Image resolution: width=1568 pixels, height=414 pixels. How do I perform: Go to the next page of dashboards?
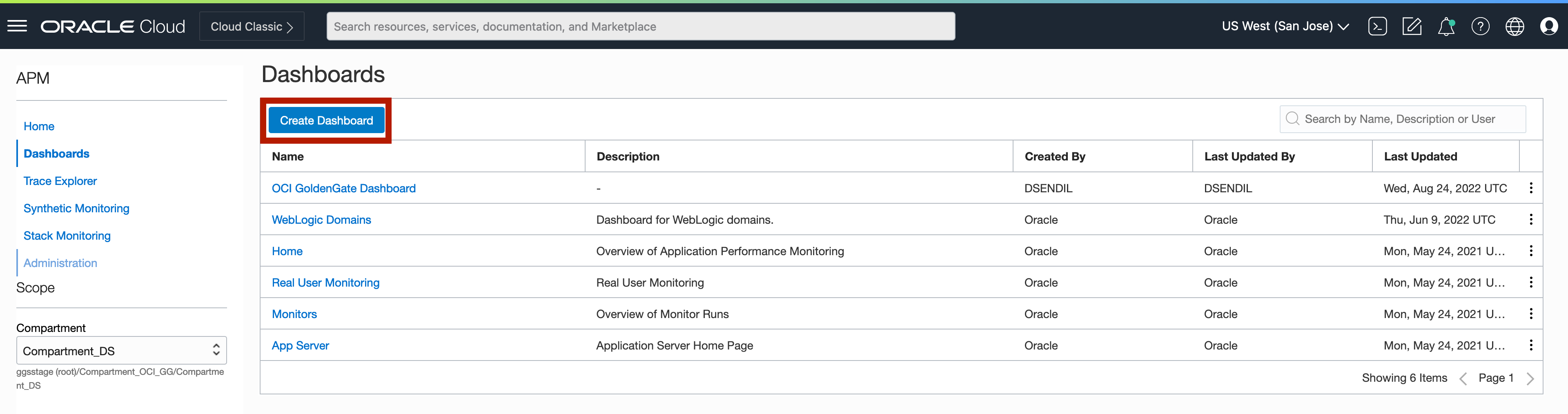click(x=1532, y=378)
